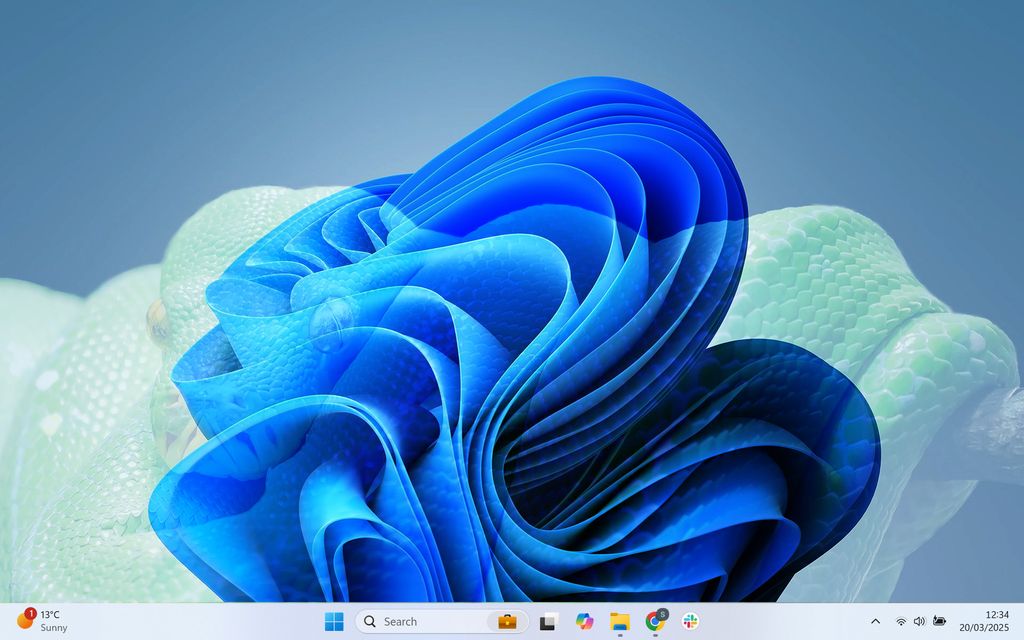Image resolution: width=1024 pixels, height=640 pixels.
Task: Open the volume control
Action: (x=918, y=621)
